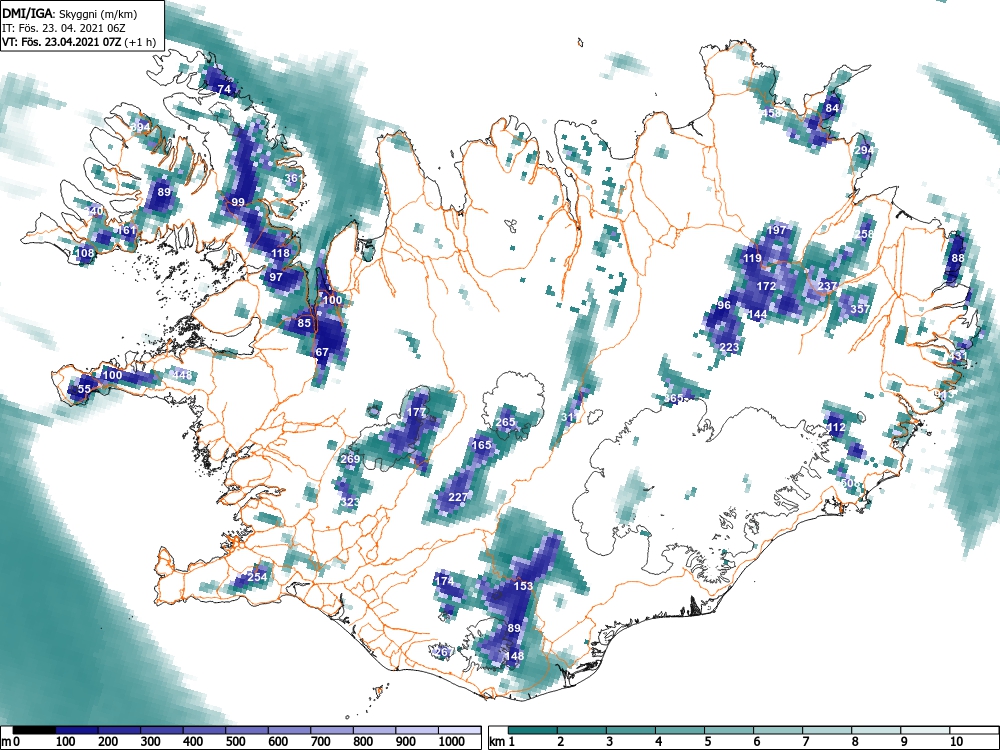Screen dimensions: 1000x750
Task: Click the black swatch at 'm 0' in the legend
Action: coord(34,730)
